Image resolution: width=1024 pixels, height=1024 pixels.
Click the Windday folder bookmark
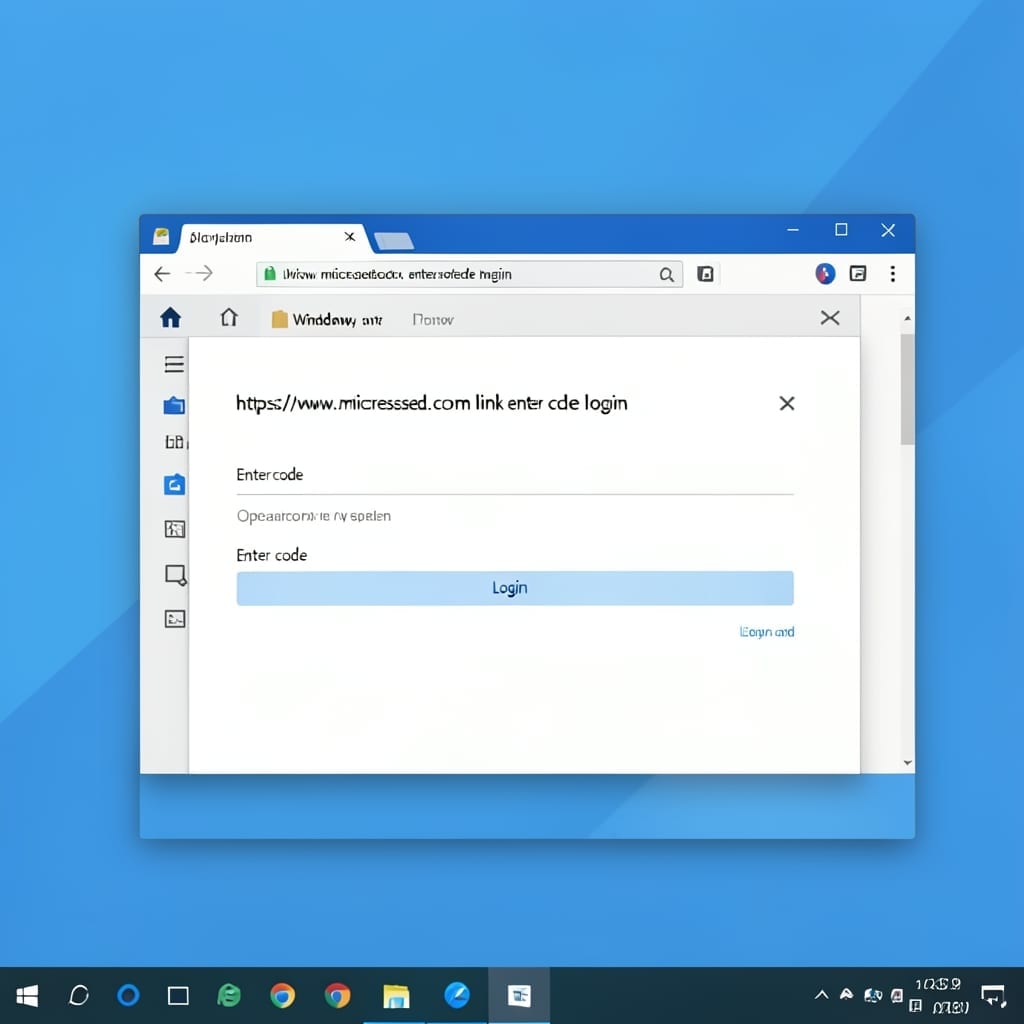pos(327,319)
